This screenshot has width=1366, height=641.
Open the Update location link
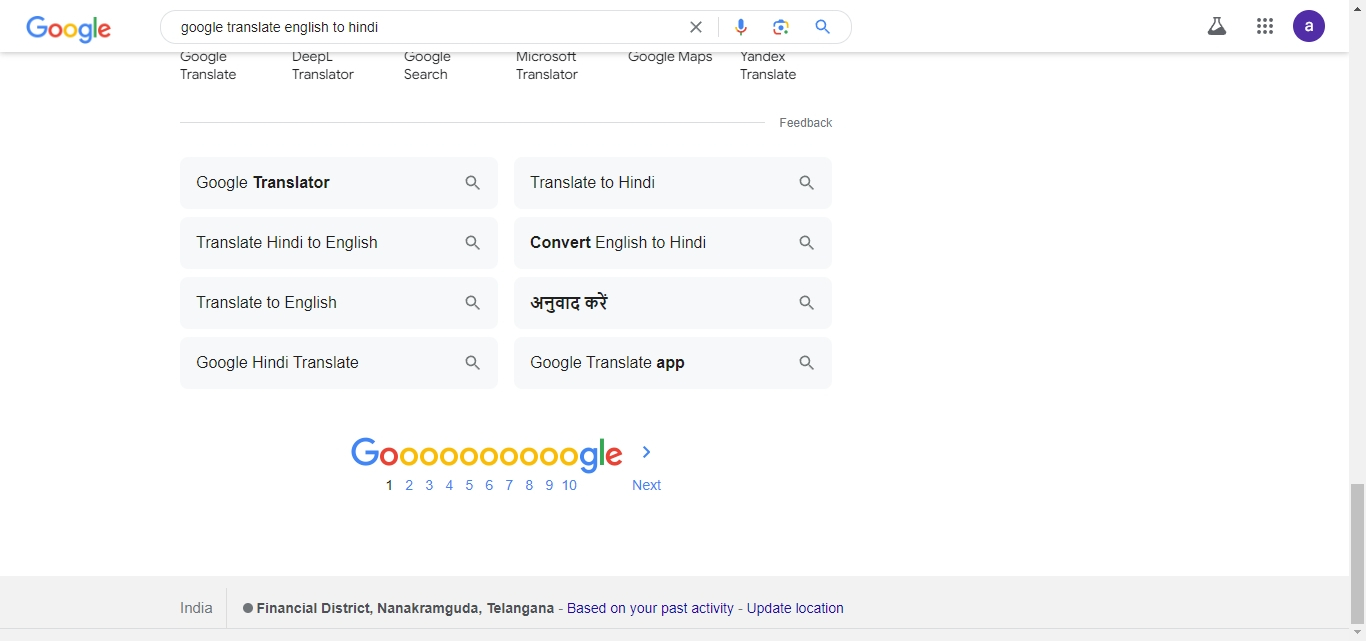tap(795, 608)
